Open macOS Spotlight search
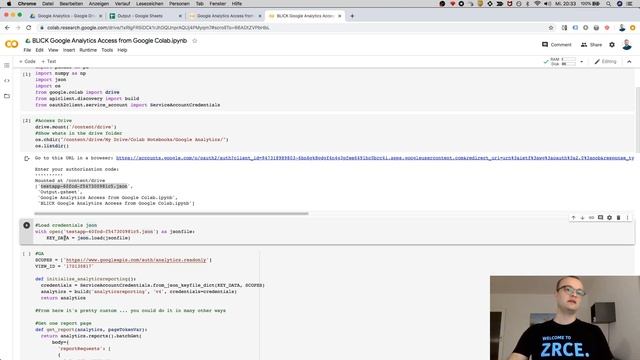 608,4
